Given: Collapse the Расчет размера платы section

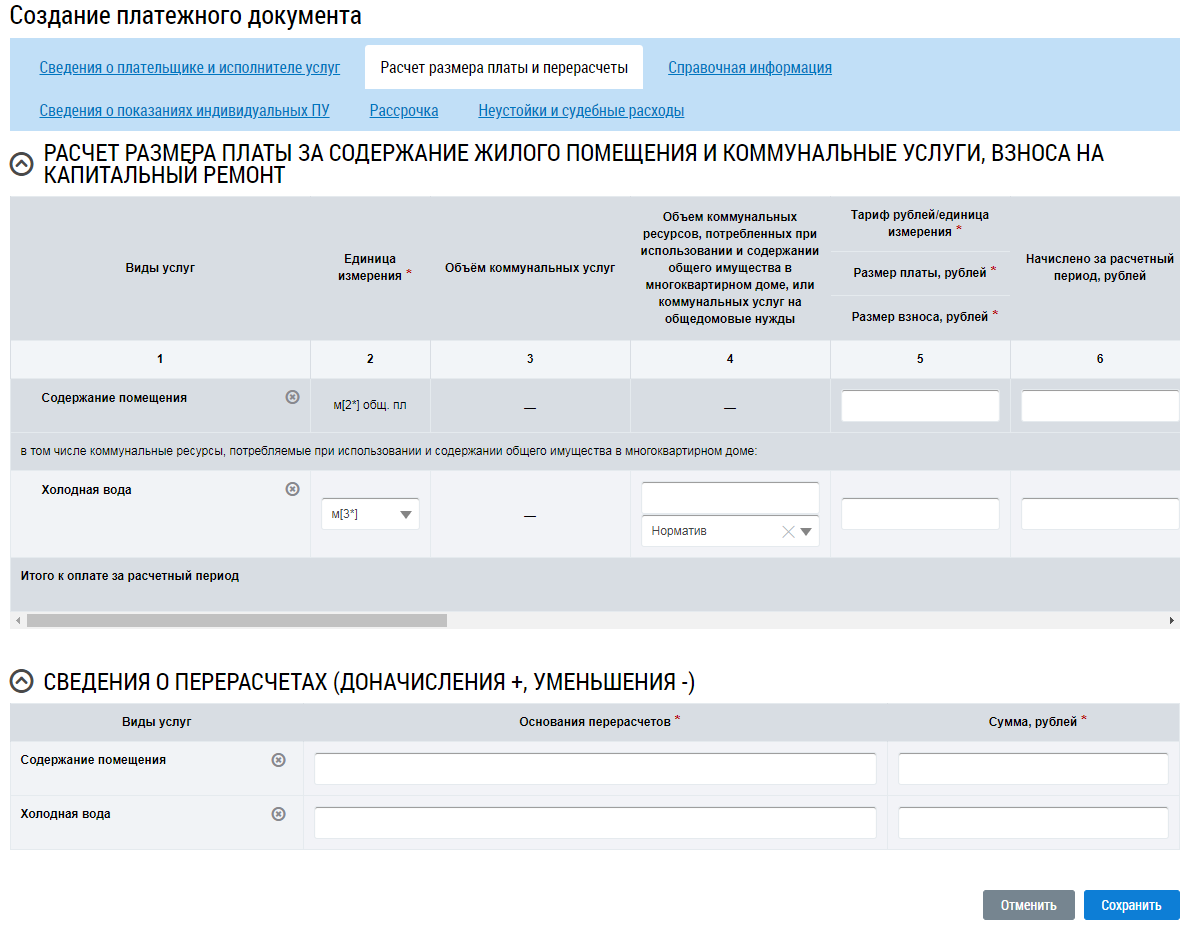Looking at the screenshot, I should click(21, 165).
